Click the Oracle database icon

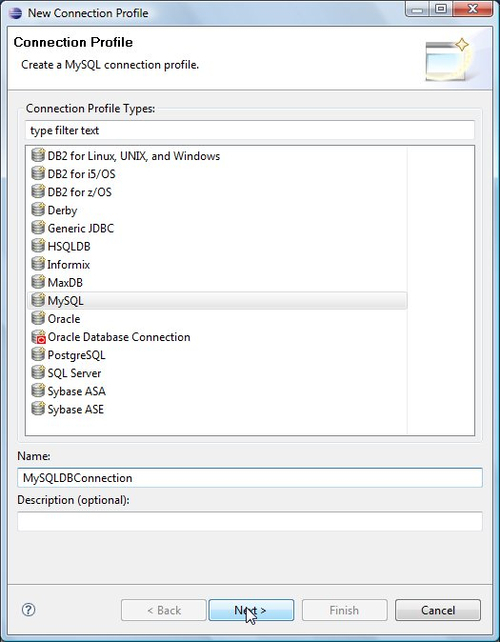(x=38, y=318)
